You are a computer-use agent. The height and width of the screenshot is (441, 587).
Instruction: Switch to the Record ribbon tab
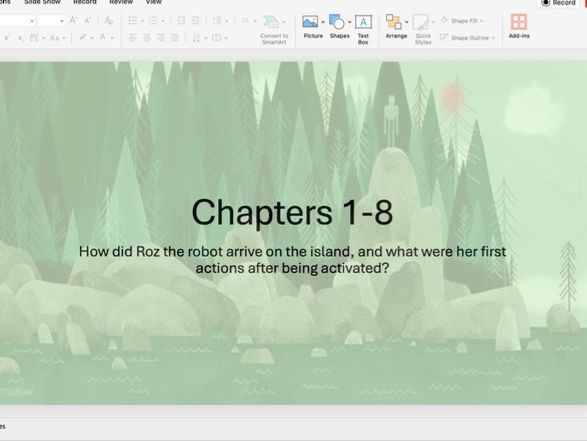pos(85,2)
